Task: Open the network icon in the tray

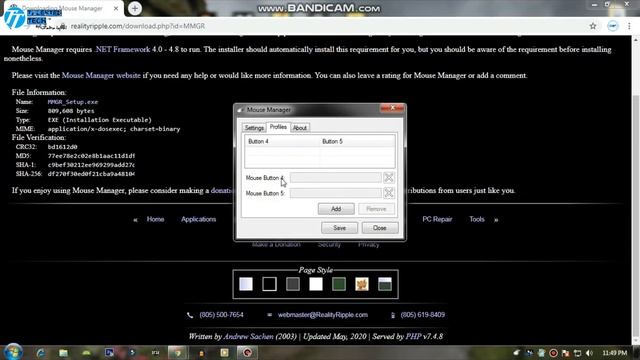Action: pyautogui.click(x=577, y=353)
